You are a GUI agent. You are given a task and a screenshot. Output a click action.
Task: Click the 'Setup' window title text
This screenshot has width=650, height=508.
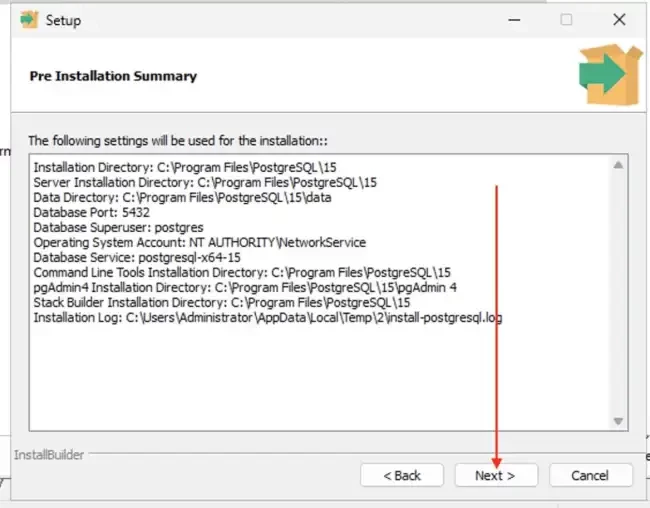click(x=63, y=20)
